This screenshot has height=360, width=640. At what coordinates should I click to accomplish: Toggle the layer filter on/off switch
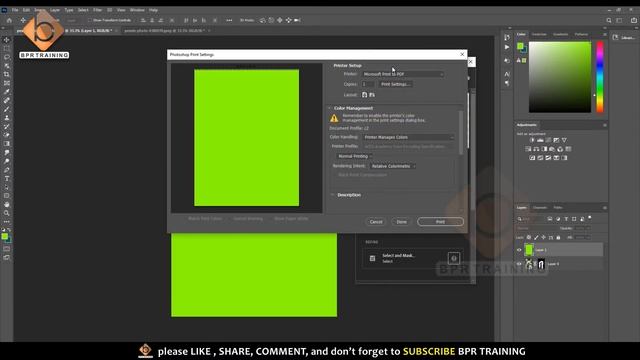tap(590, 218)
